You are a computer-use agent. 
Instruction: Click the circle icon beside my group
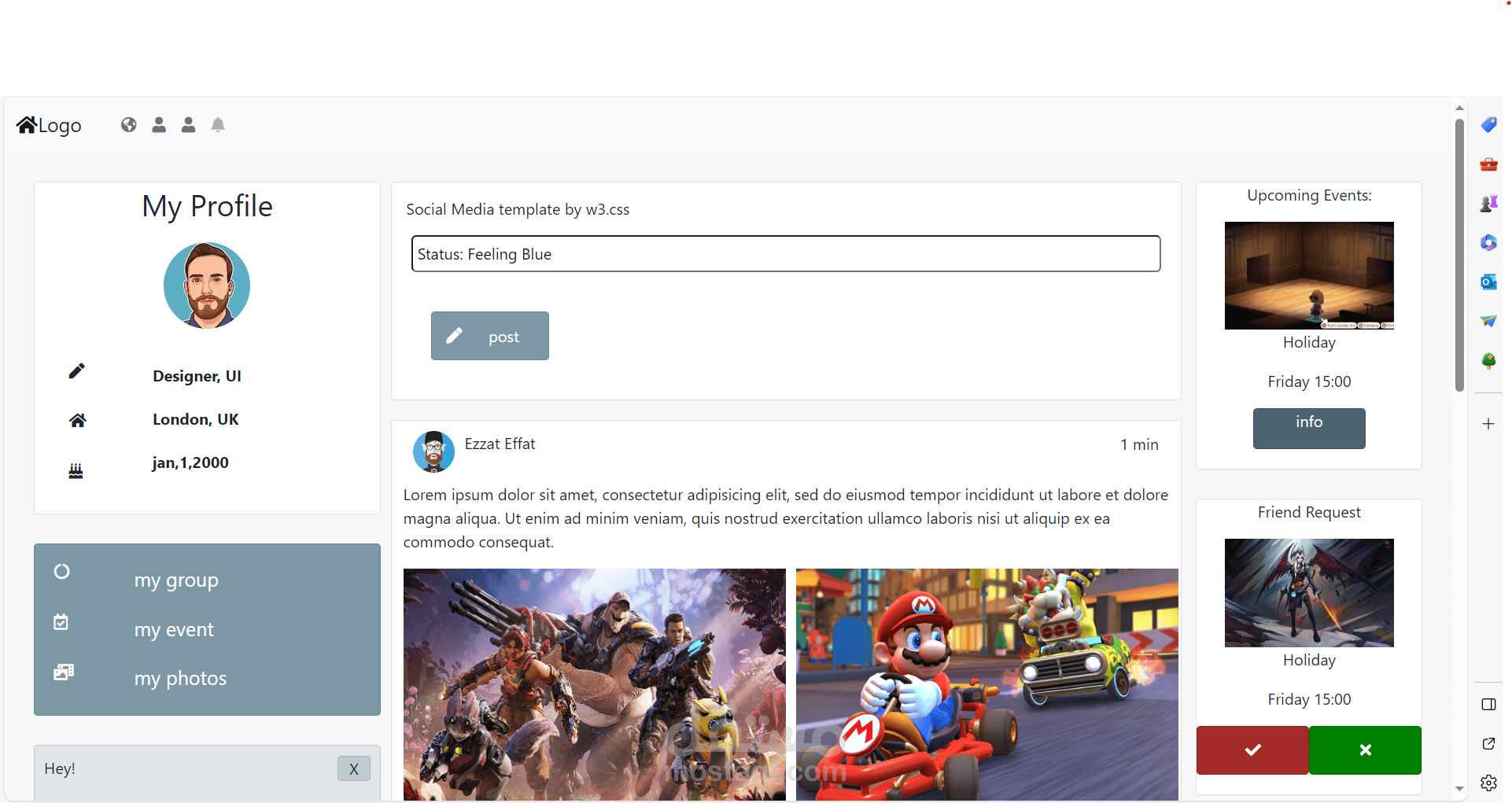[x=62, y=572]
